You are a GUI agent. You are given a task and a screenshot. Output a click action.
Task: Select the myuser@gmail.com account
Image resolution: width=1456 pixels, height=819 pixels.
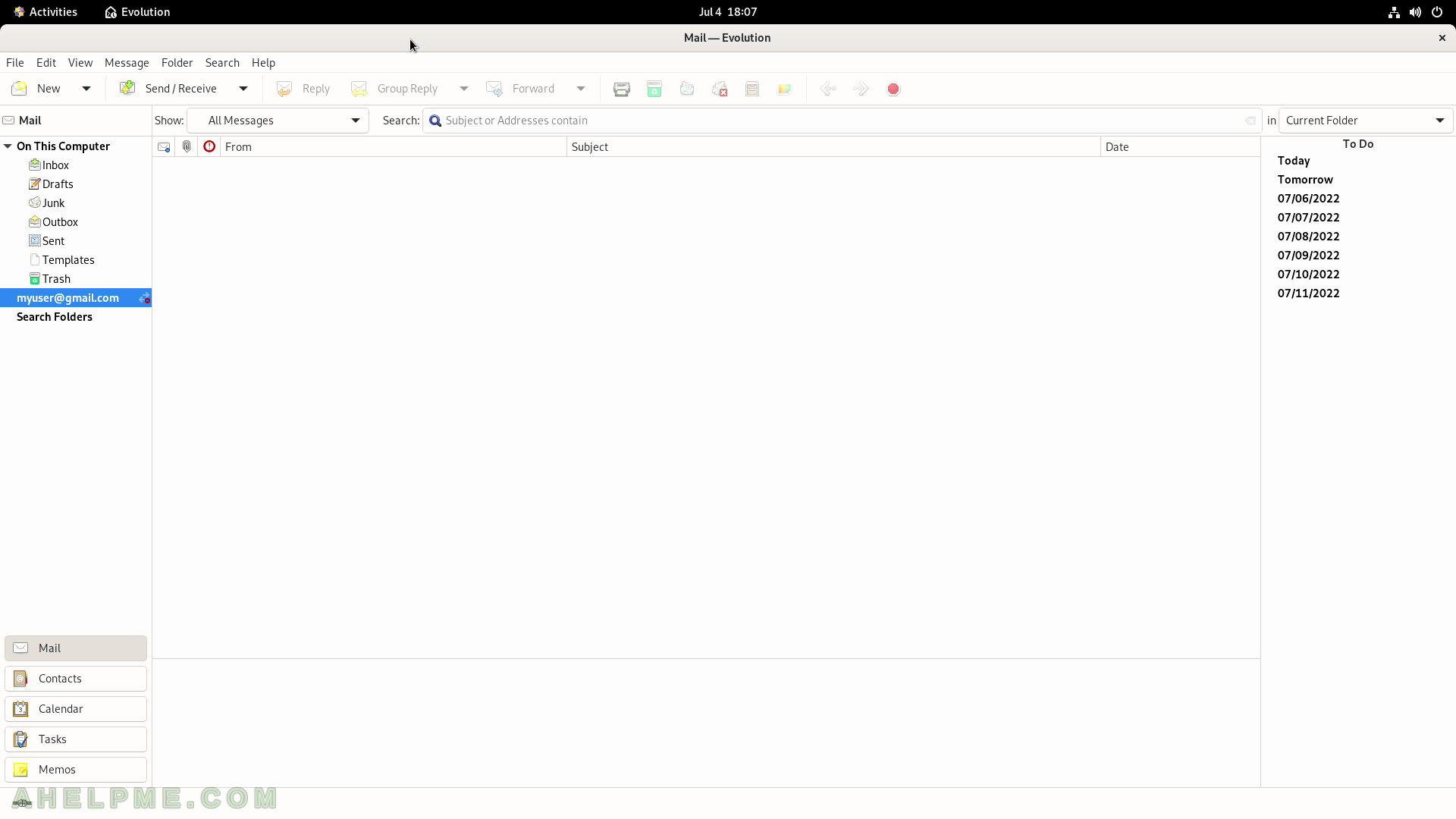(67, 298)
